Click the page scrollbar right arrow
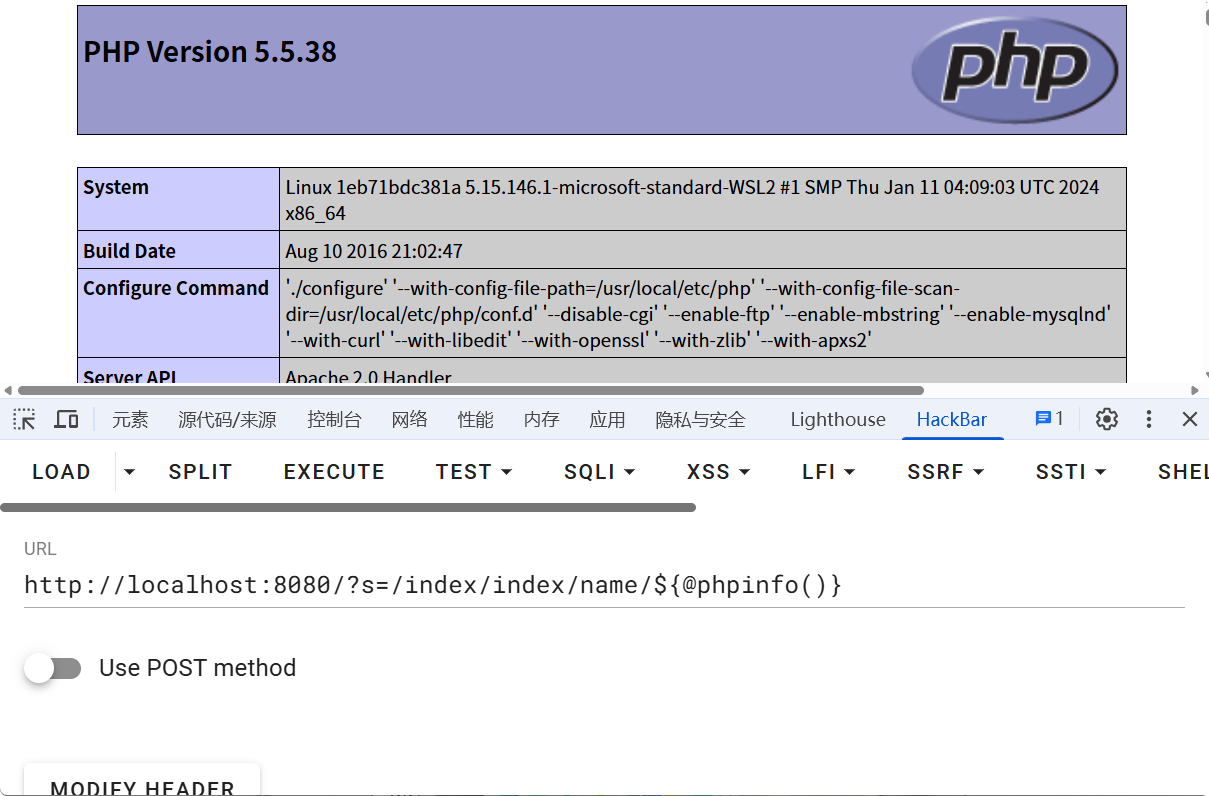 [x=1195, y=390]
